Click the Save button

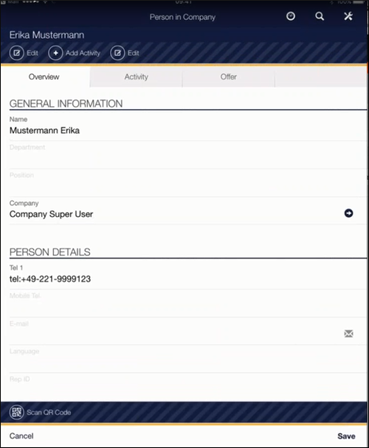346,436
